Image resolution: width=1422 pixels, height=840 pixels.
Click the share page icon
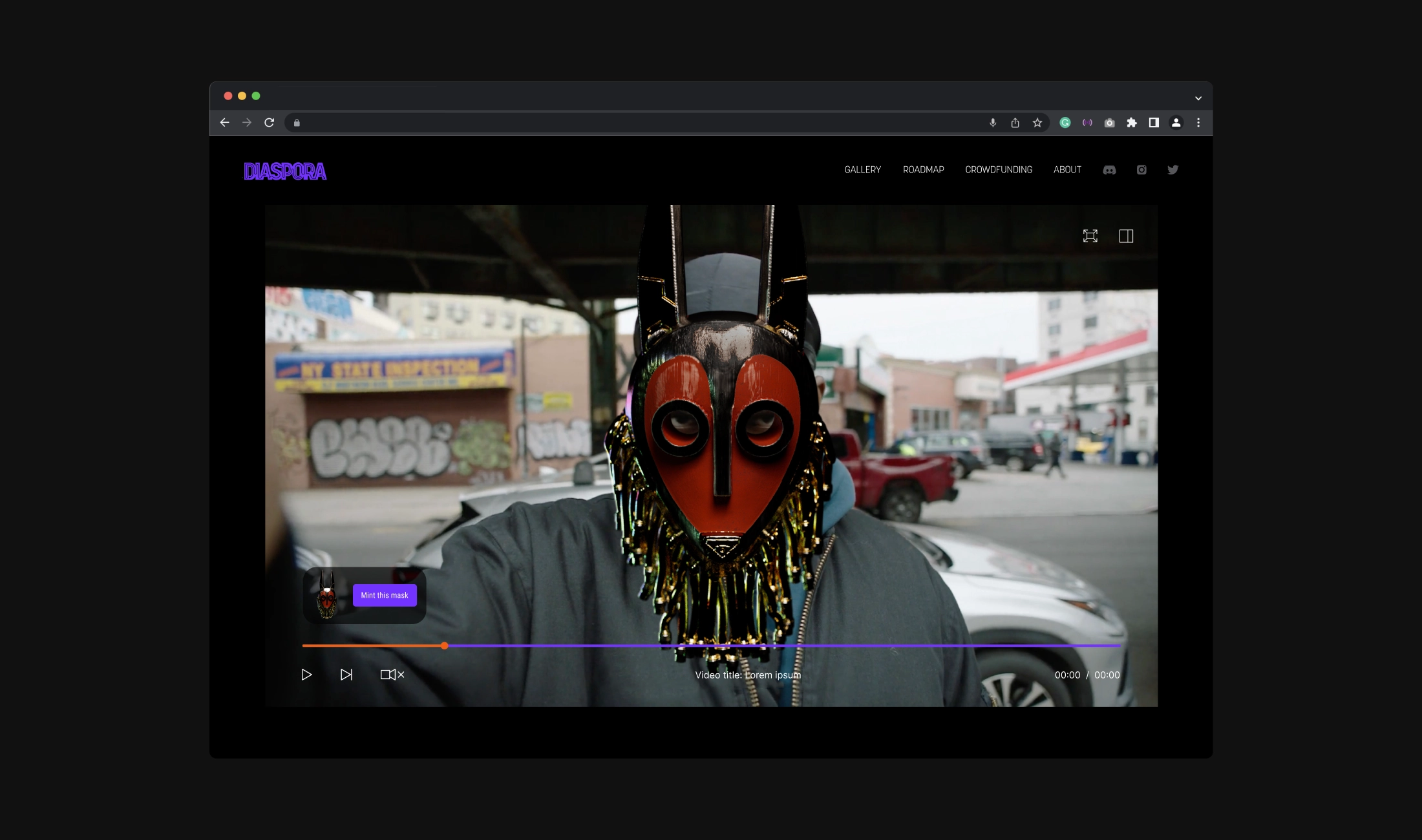[1015, 123]
